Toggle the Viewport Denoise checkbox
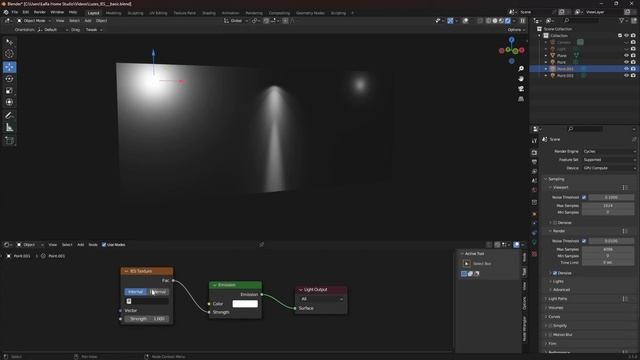This screenshot has height=360, width=640. pos(555,223)
